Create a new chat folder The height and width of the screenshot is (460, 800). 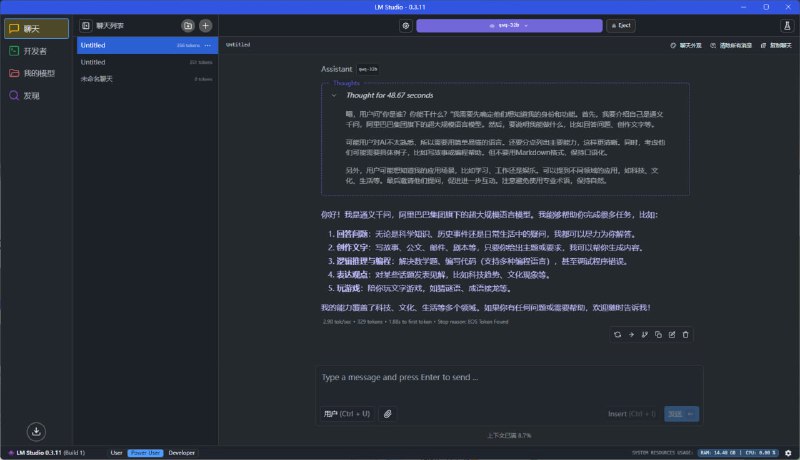pyautogui.click(x=188, y=25)
